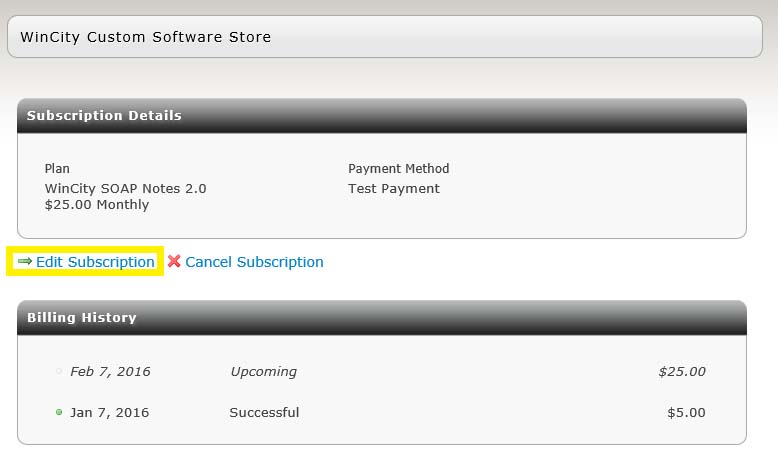This screenshot has height=469, width=778.
Task: Click the grey status dot for Feb 7
Action: click(59, 372)
